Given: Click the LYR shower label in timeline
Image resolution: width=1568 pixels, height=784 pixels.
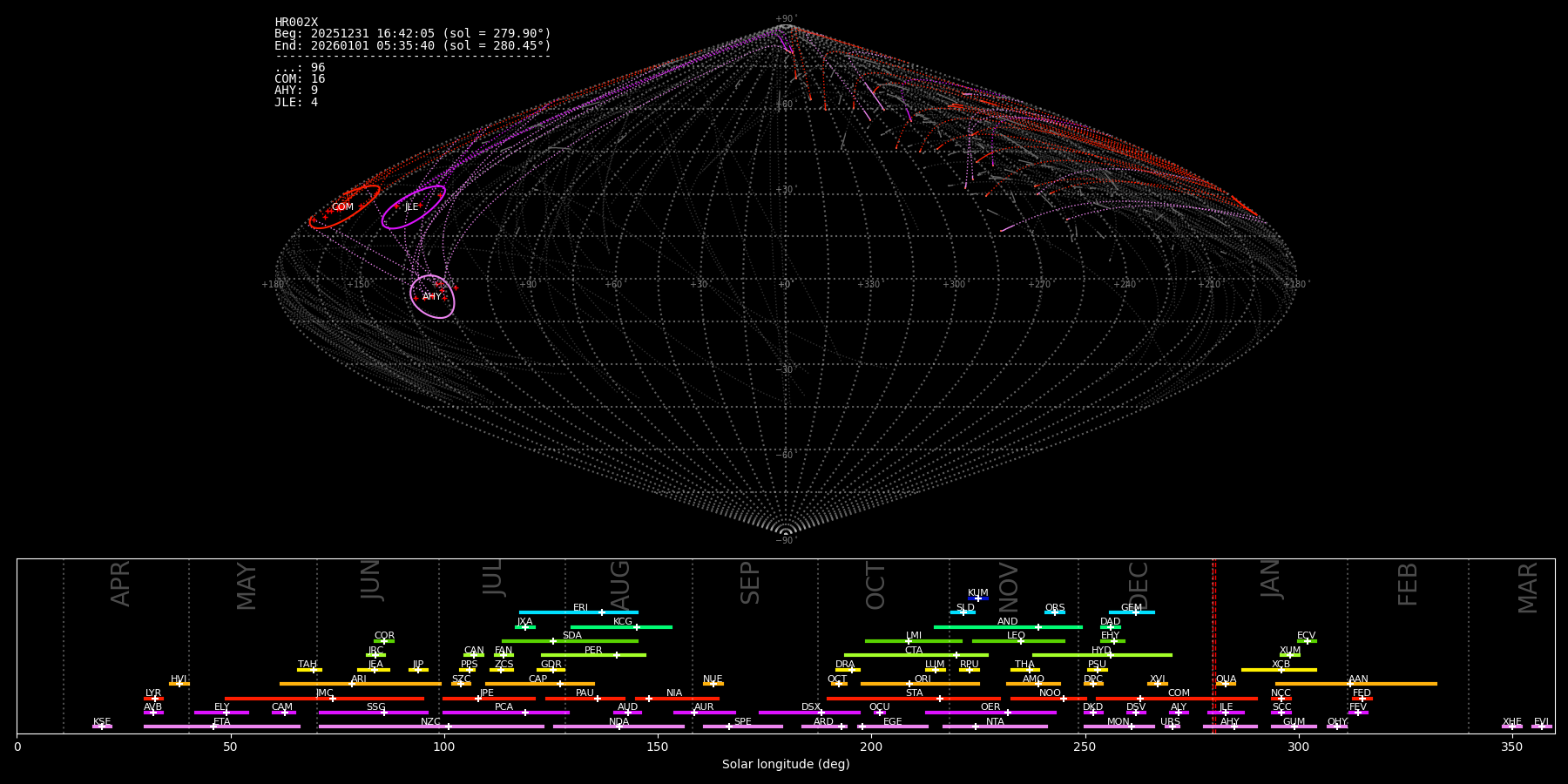Looking at the screenshot, I should [153, 693].
